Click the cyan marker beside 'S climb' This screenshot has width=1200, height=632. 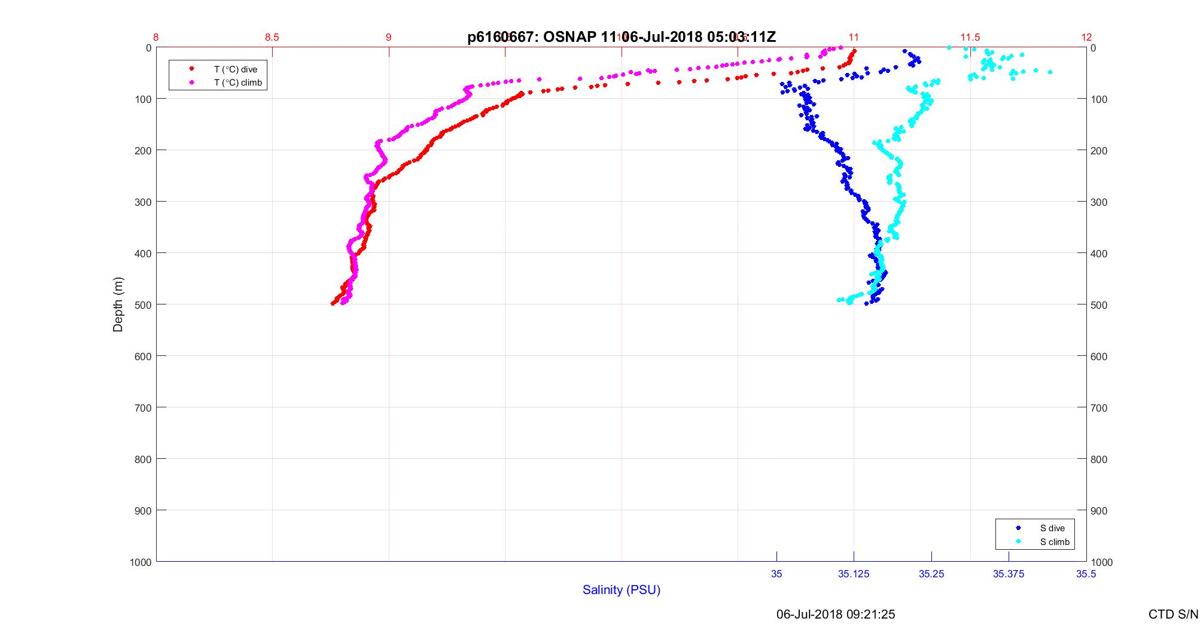1017,541
